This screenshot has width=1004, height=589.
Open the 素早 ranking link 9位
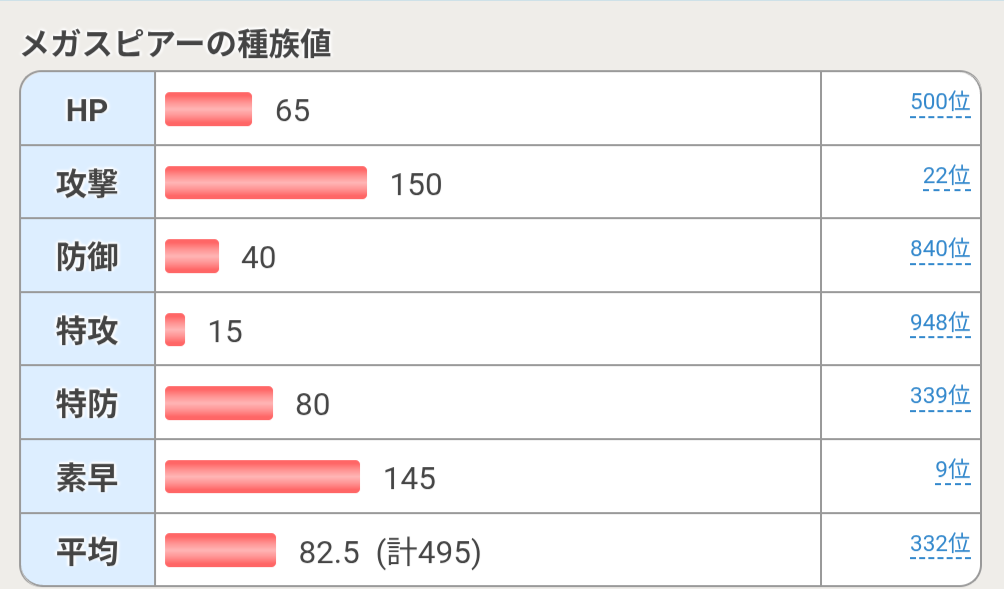952,469
